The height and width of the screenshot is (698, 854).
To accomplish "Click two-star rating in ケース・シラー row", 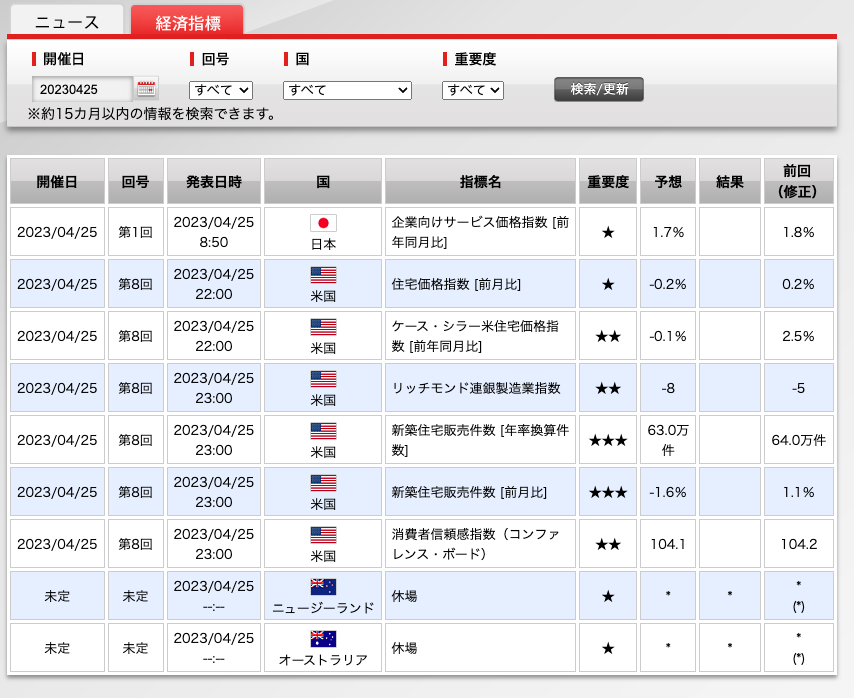I will click(x=608, y=337).
